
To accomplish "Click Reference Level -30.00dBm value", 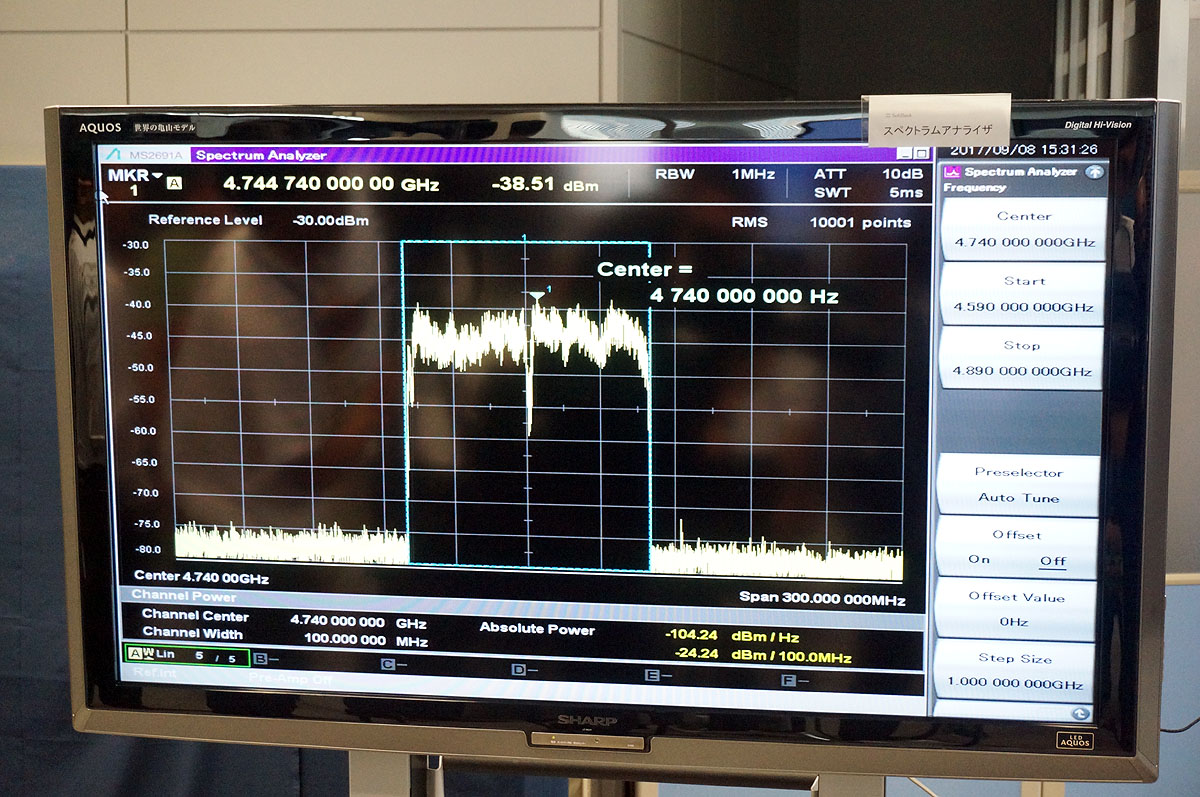I will point(330,221).
